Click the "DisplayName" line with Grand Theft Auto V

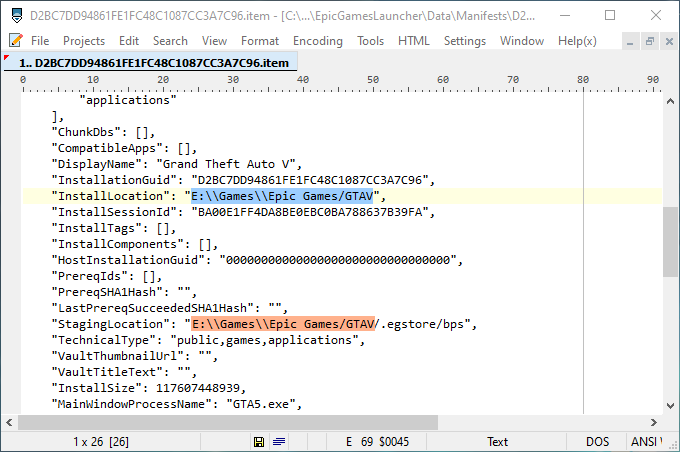177,164
